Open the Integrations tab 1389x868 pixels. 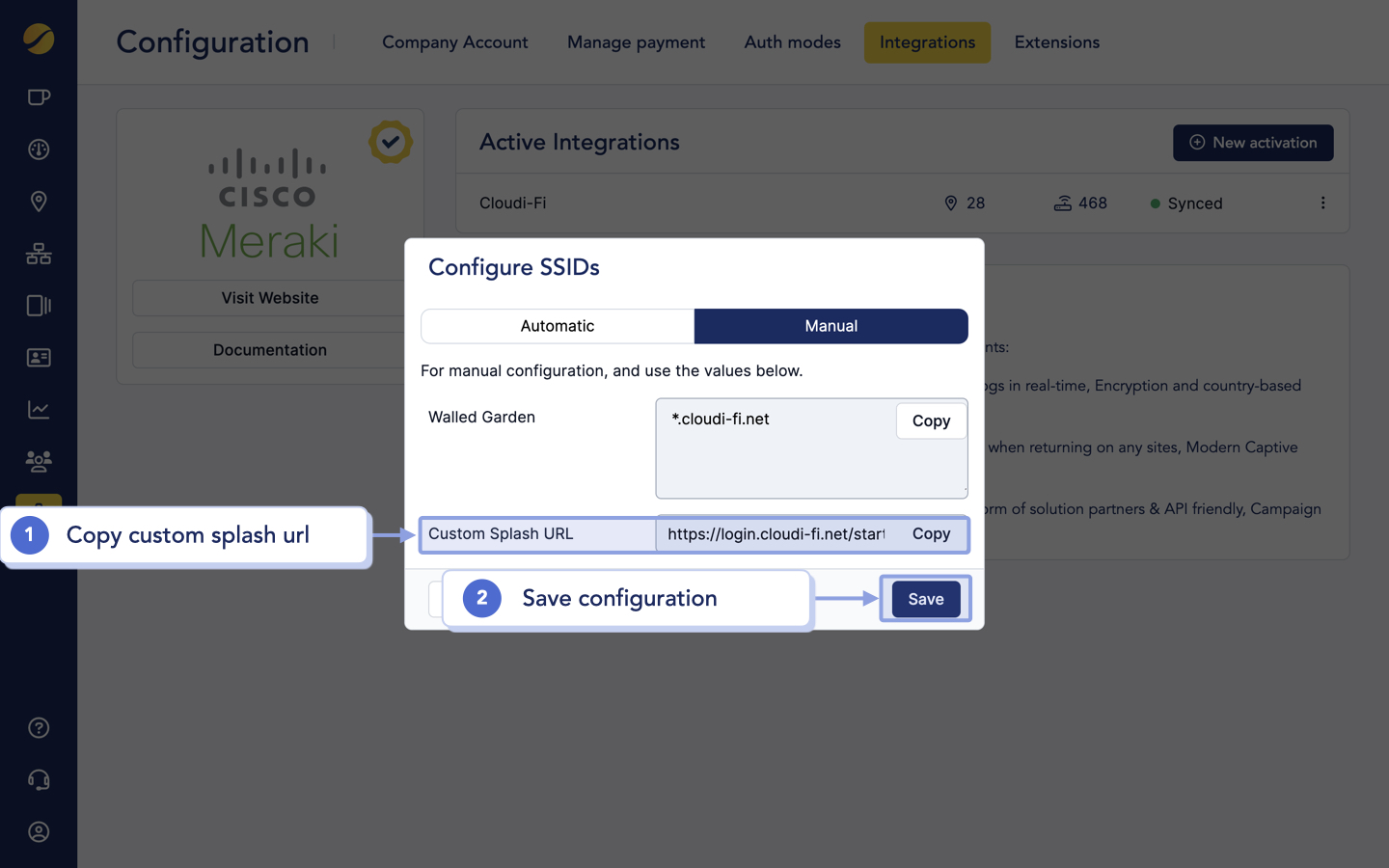(x=926, y=42)
